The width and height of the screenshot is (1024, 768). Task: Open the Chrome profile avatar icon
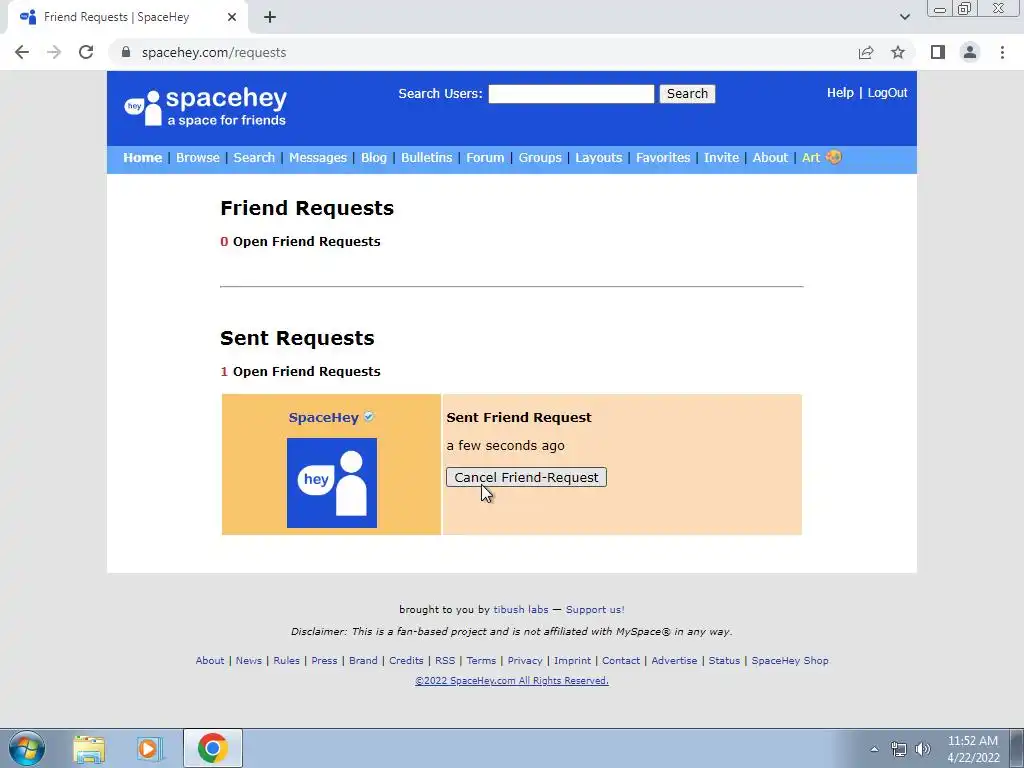(970, 52)
